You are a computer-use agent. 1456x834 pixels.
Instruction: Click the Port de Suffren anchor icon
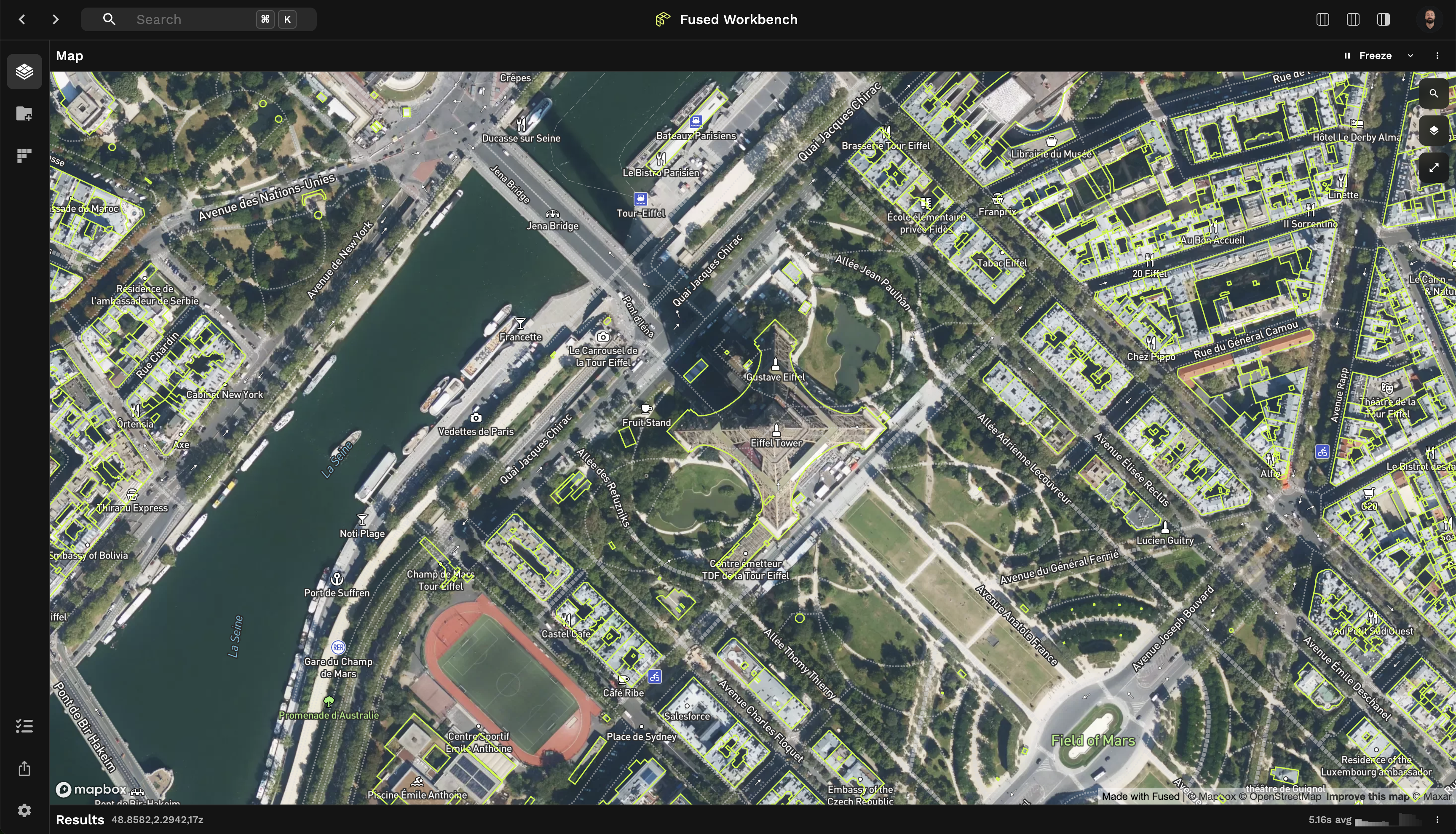[337, 578]
